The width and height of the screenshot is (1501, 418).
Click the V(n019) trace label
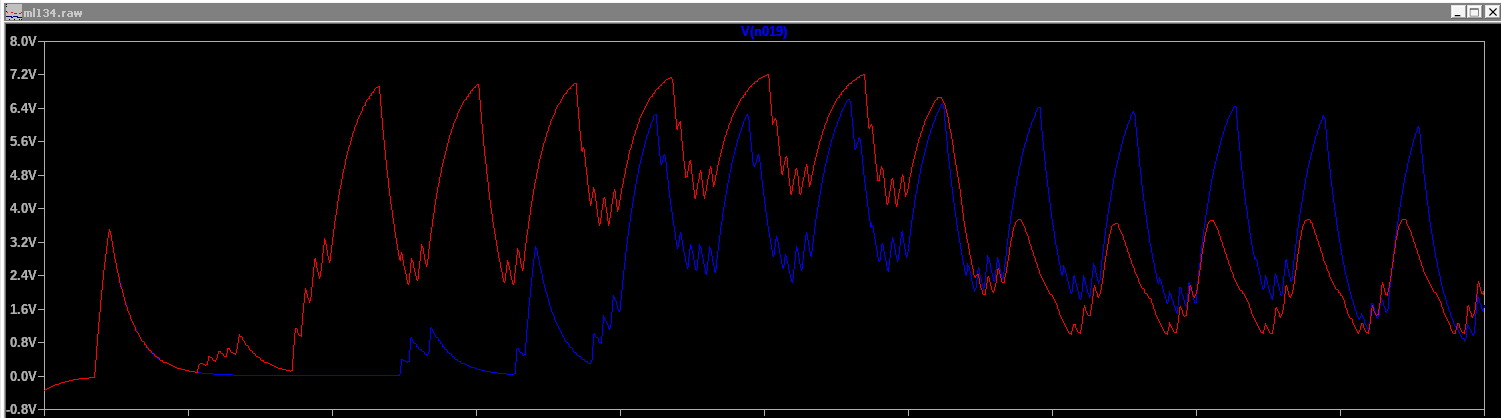point(764,32)
